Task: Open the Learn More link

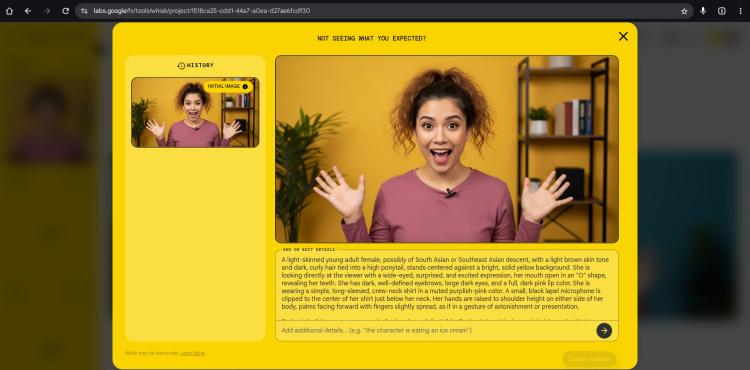Action: click(192, 353)
